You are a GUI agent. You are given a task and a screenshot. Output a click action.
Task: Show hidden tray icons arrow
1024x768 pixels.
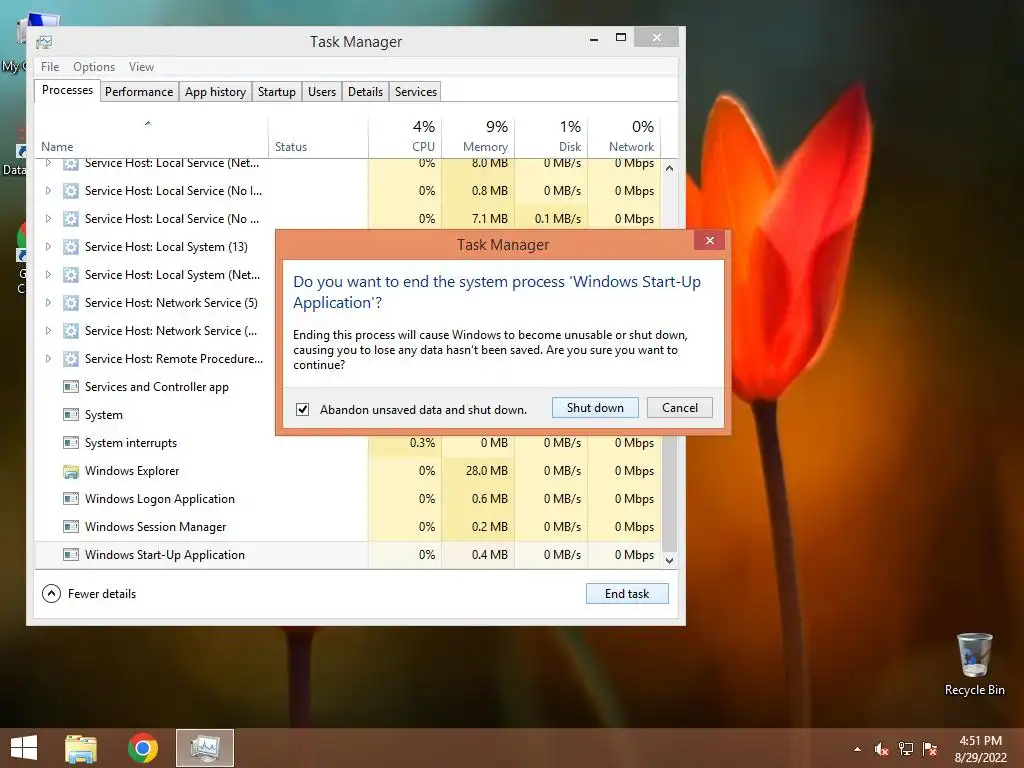[x=857, y=749]
